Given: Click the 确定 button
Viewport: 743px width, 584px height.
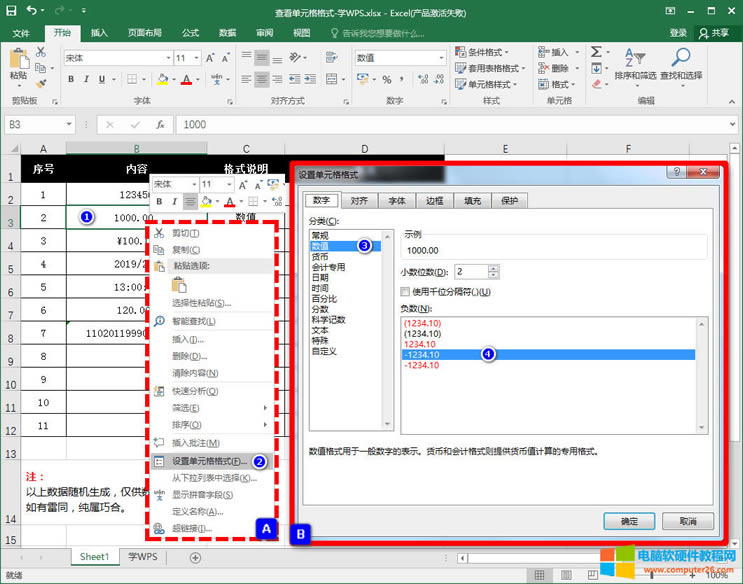Looking at the screenshot, I should (x=629, y=520).
